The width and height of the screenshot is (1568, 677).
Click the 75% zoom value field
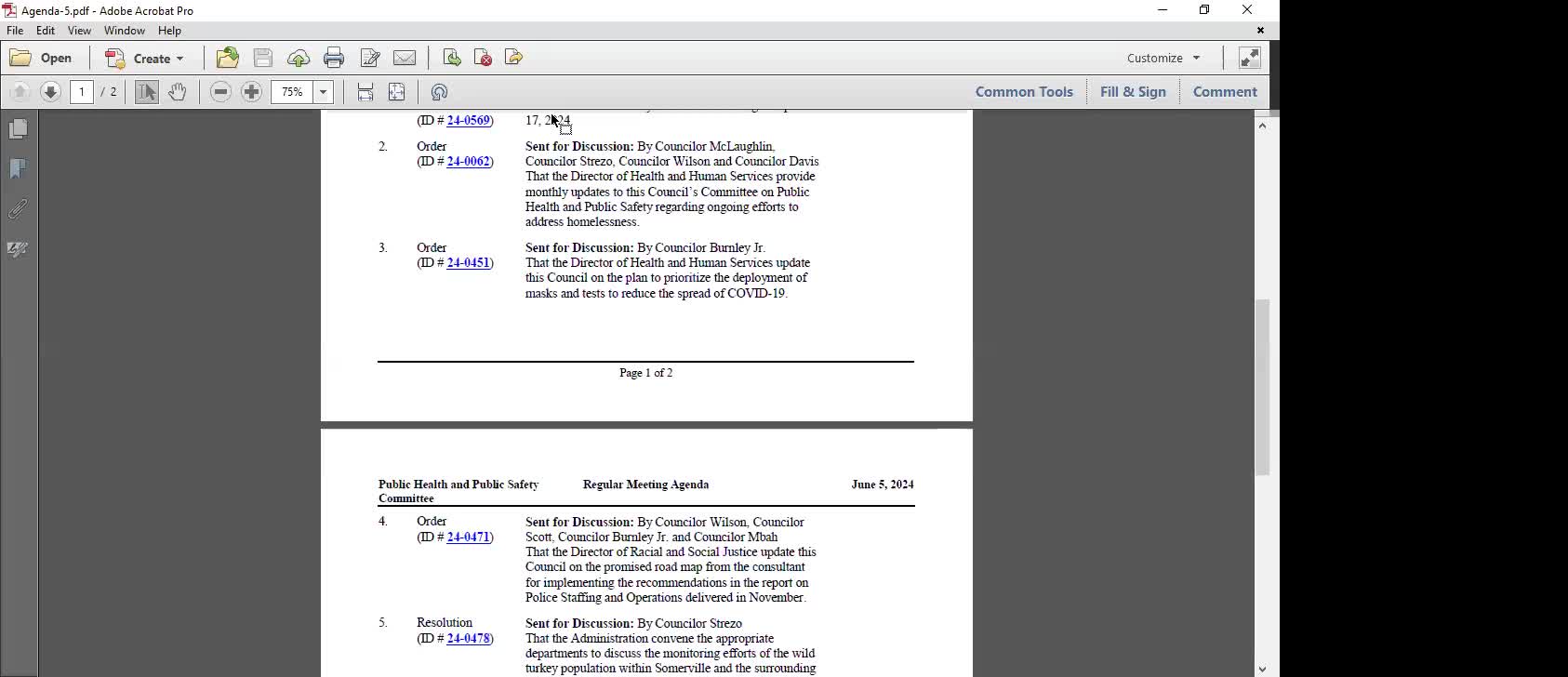(292, 91)
